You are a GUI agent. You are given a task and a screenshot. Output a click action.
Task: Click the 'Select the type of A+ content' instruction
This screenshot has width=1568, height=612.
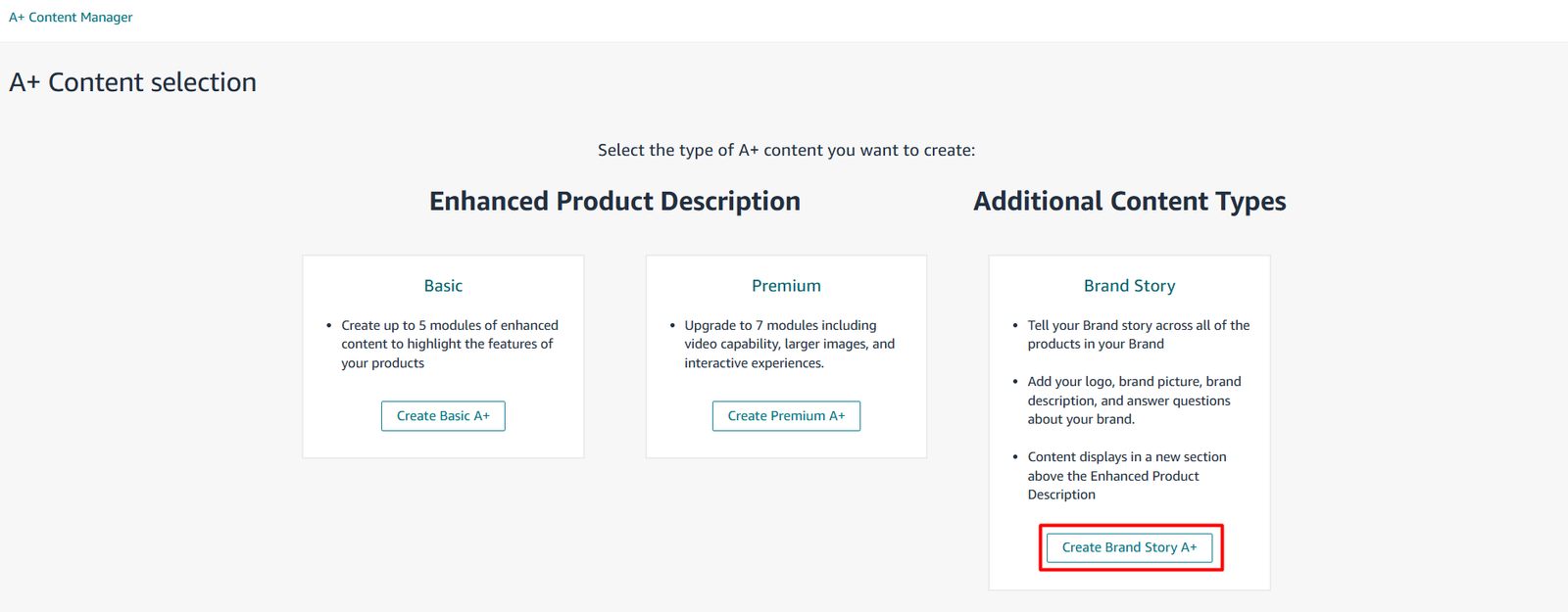[x=786, y=150]
